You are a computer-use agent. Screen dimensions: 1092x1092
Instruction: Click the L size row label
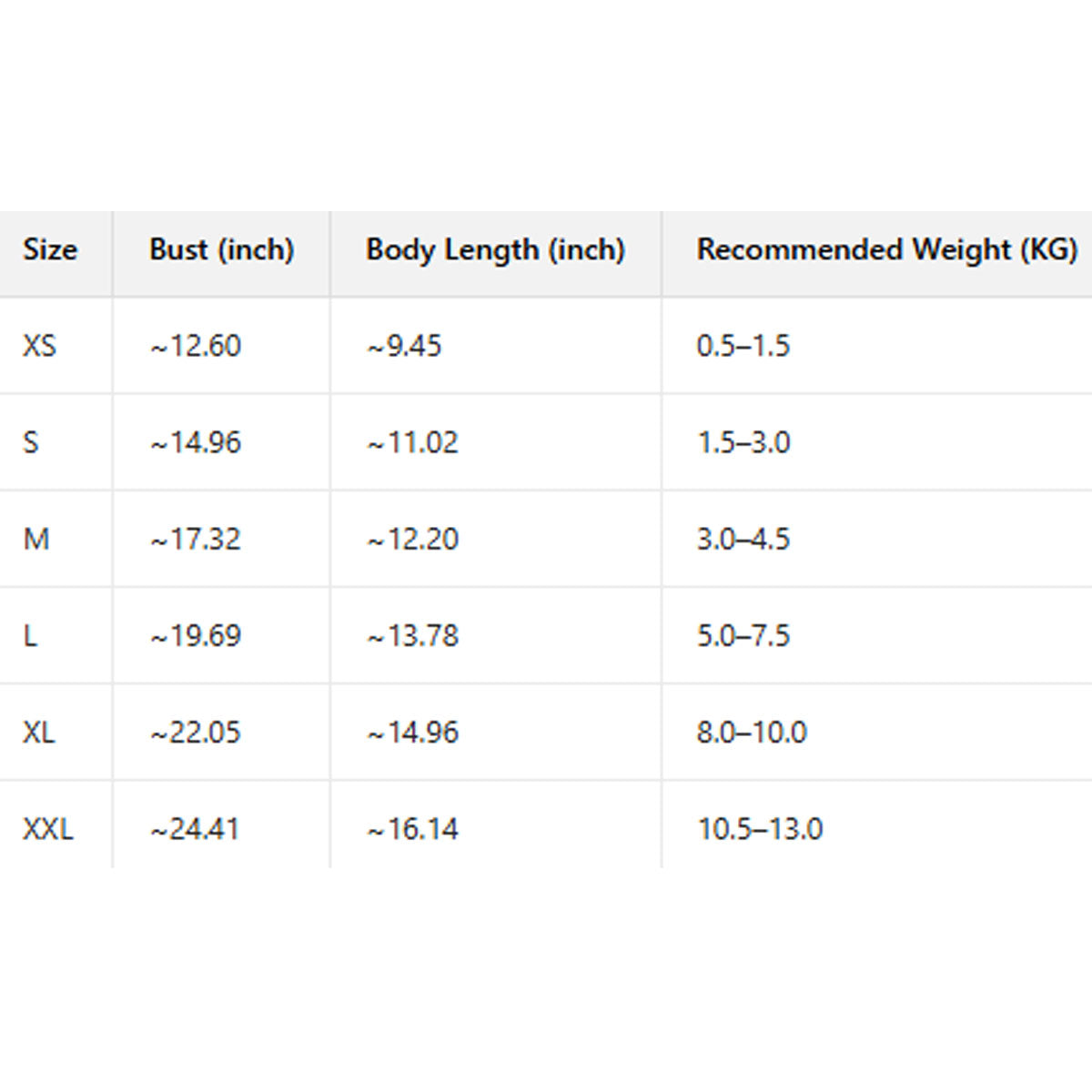(x=30, y=635)
